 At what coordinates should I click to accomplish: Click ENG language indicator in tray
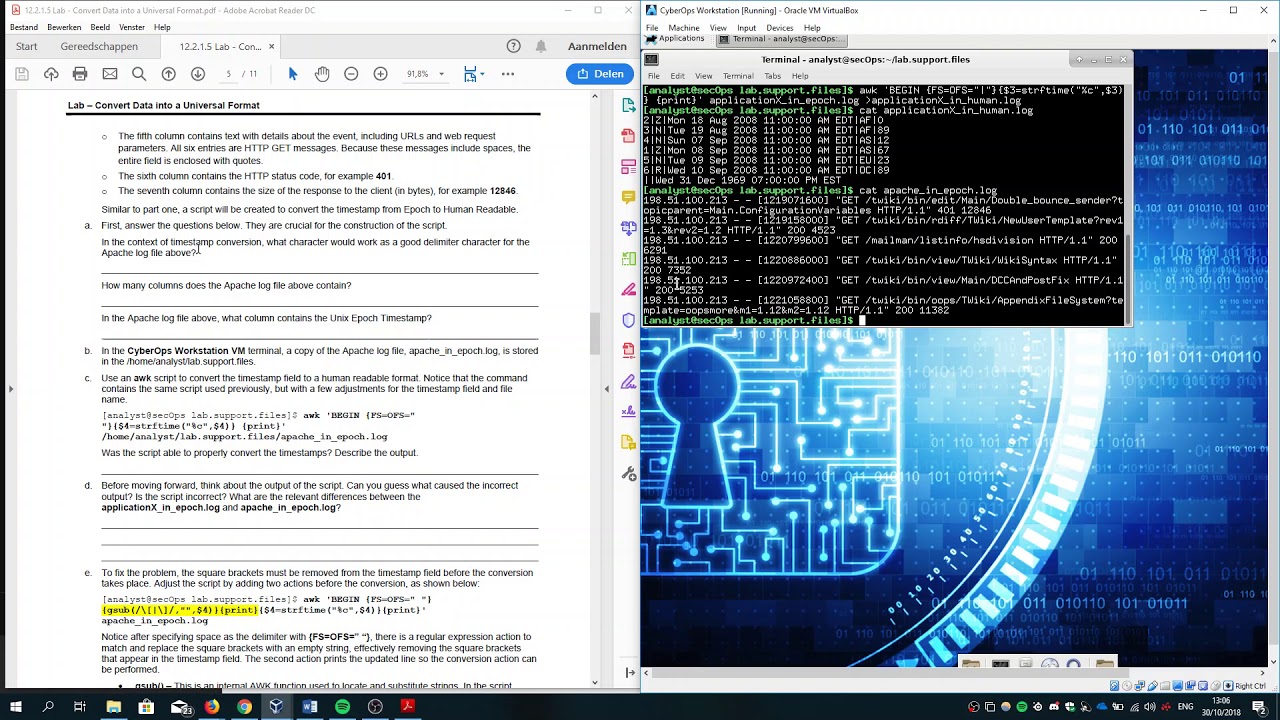pos(1185,707)
